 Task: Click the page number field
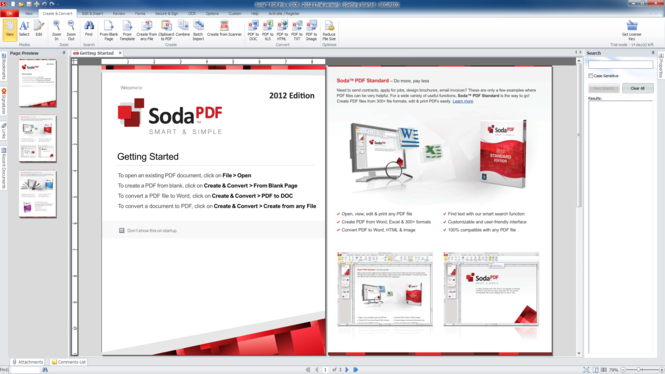325,370
